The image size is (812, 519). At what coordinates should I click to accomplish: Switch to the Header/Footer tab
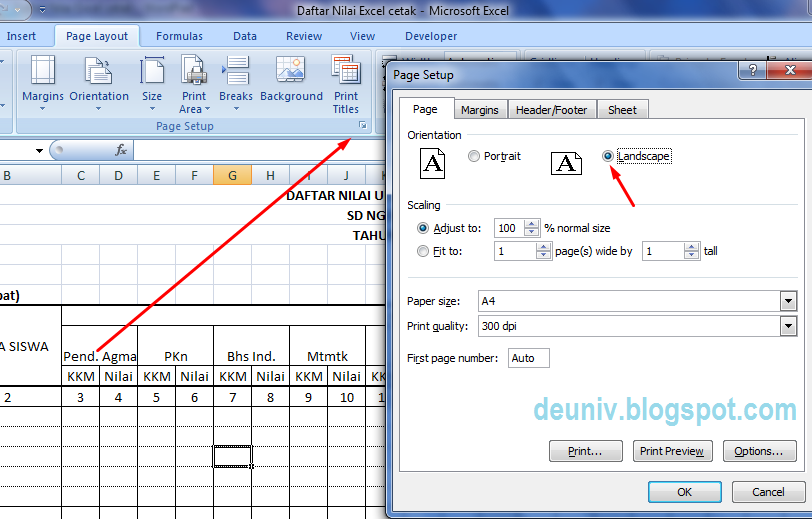pos(552,110)
